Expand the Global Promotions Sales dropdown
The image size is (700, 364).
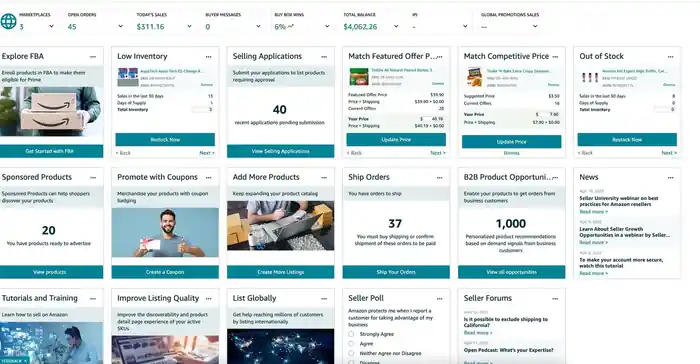pyautogui.click(x=535, y=26)
